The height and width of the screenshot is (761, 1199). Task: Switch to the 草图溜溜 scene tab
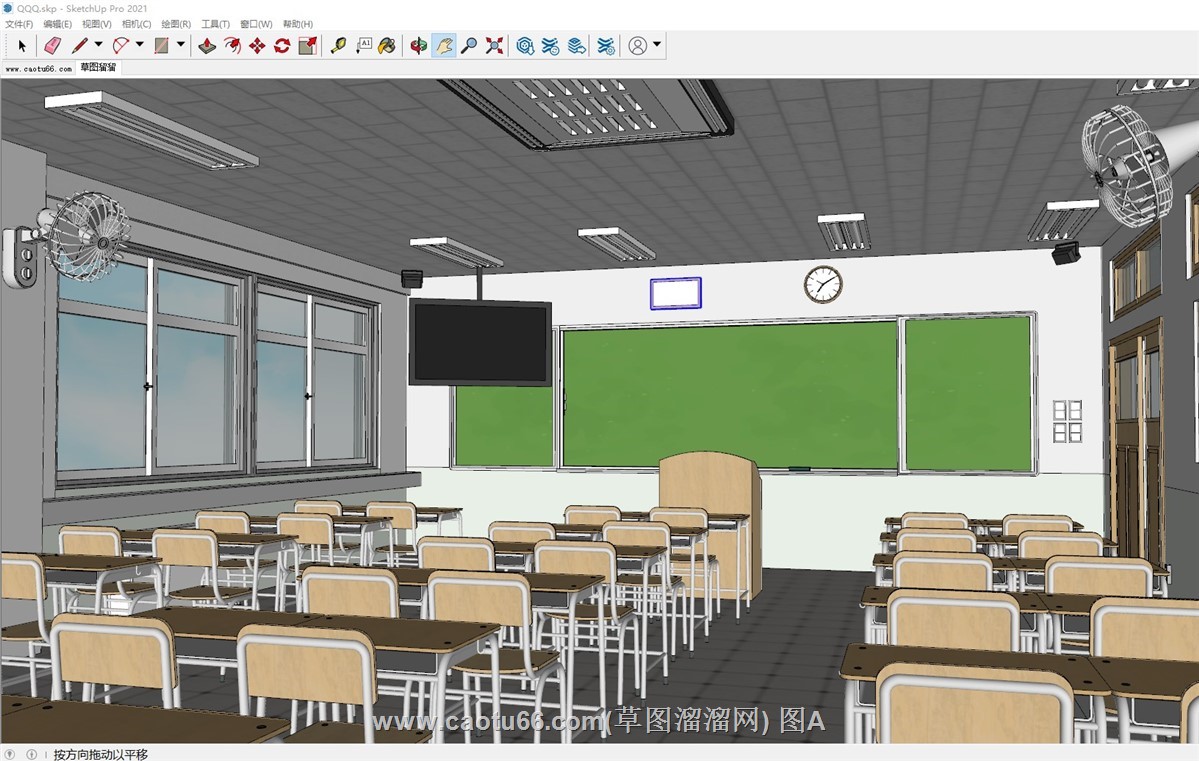[99, 67]
